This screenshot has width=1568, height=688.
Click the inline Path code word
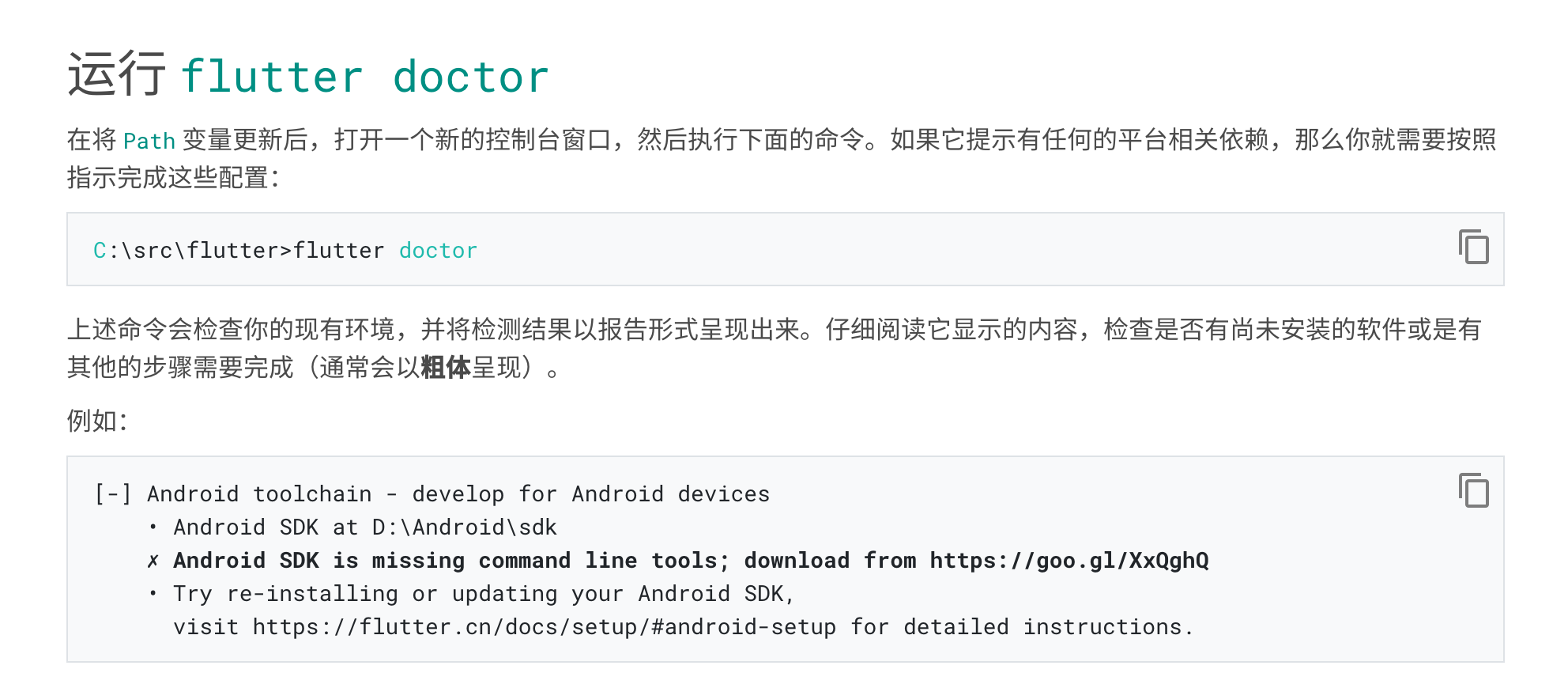click(149, 141)
